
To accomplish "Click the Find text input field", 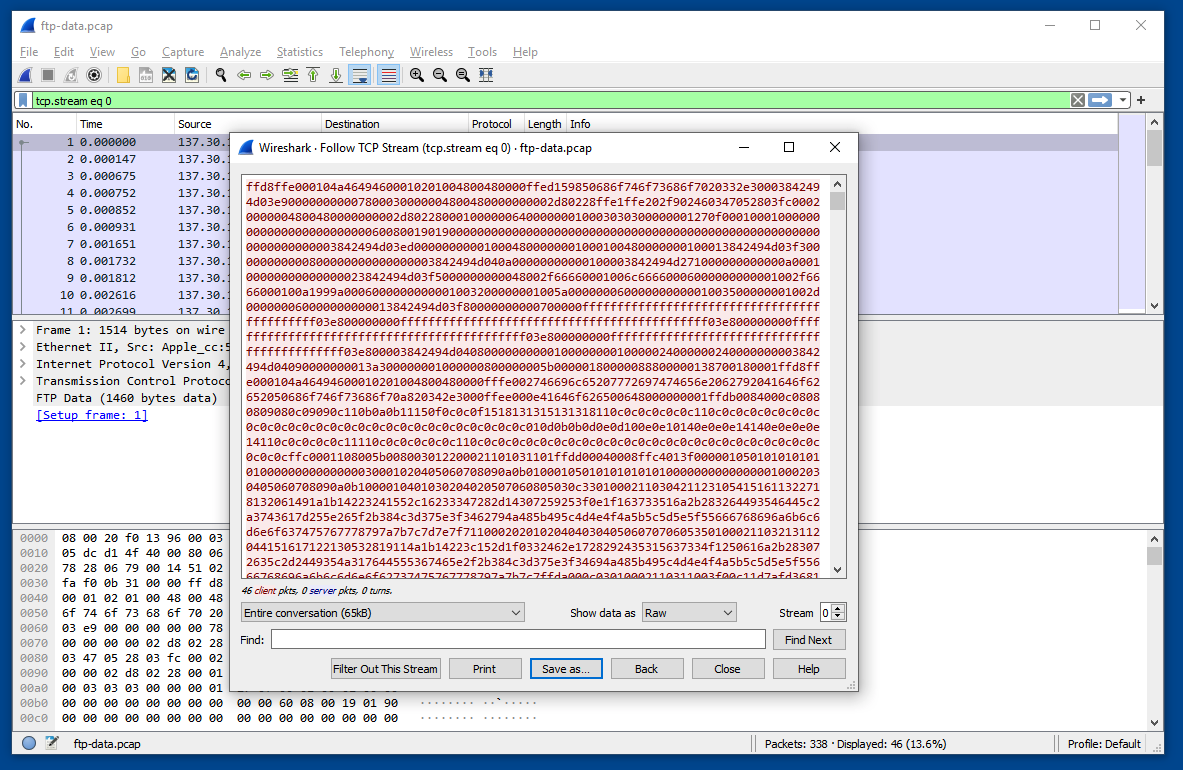I will [x=518, y=640].
